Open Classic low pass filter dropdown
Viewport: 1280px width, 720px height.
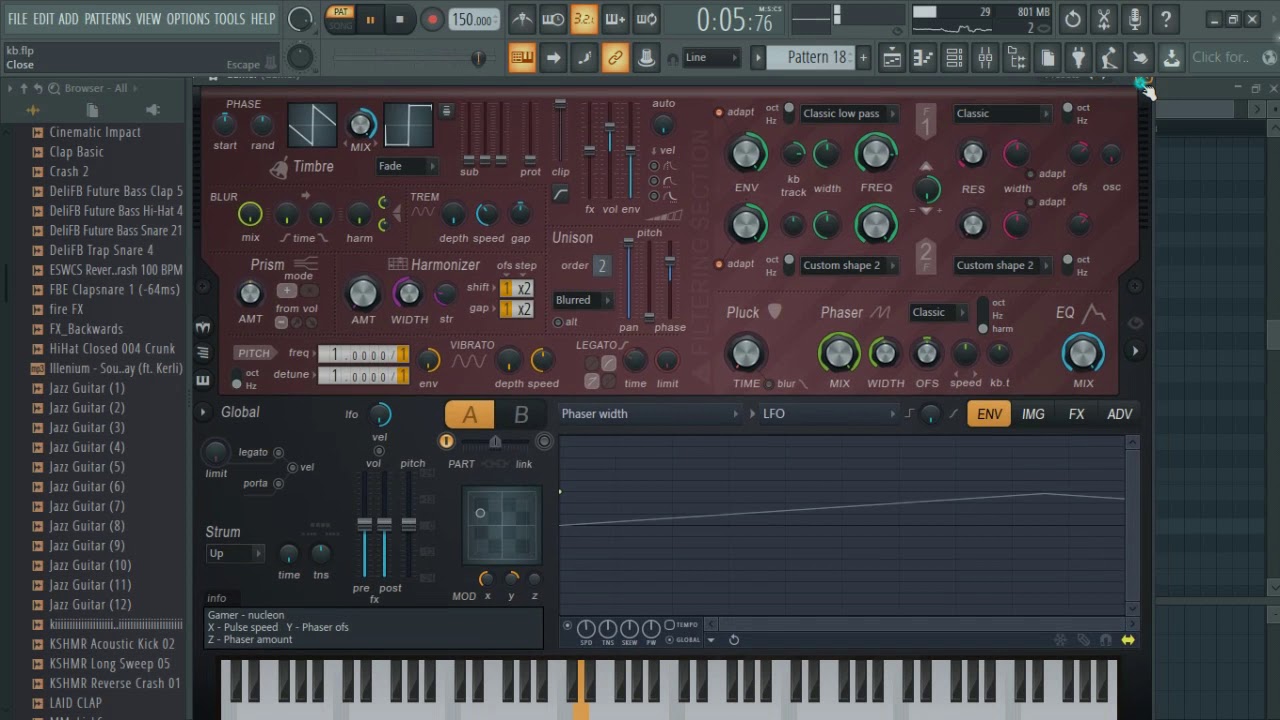tap(848, 114)
